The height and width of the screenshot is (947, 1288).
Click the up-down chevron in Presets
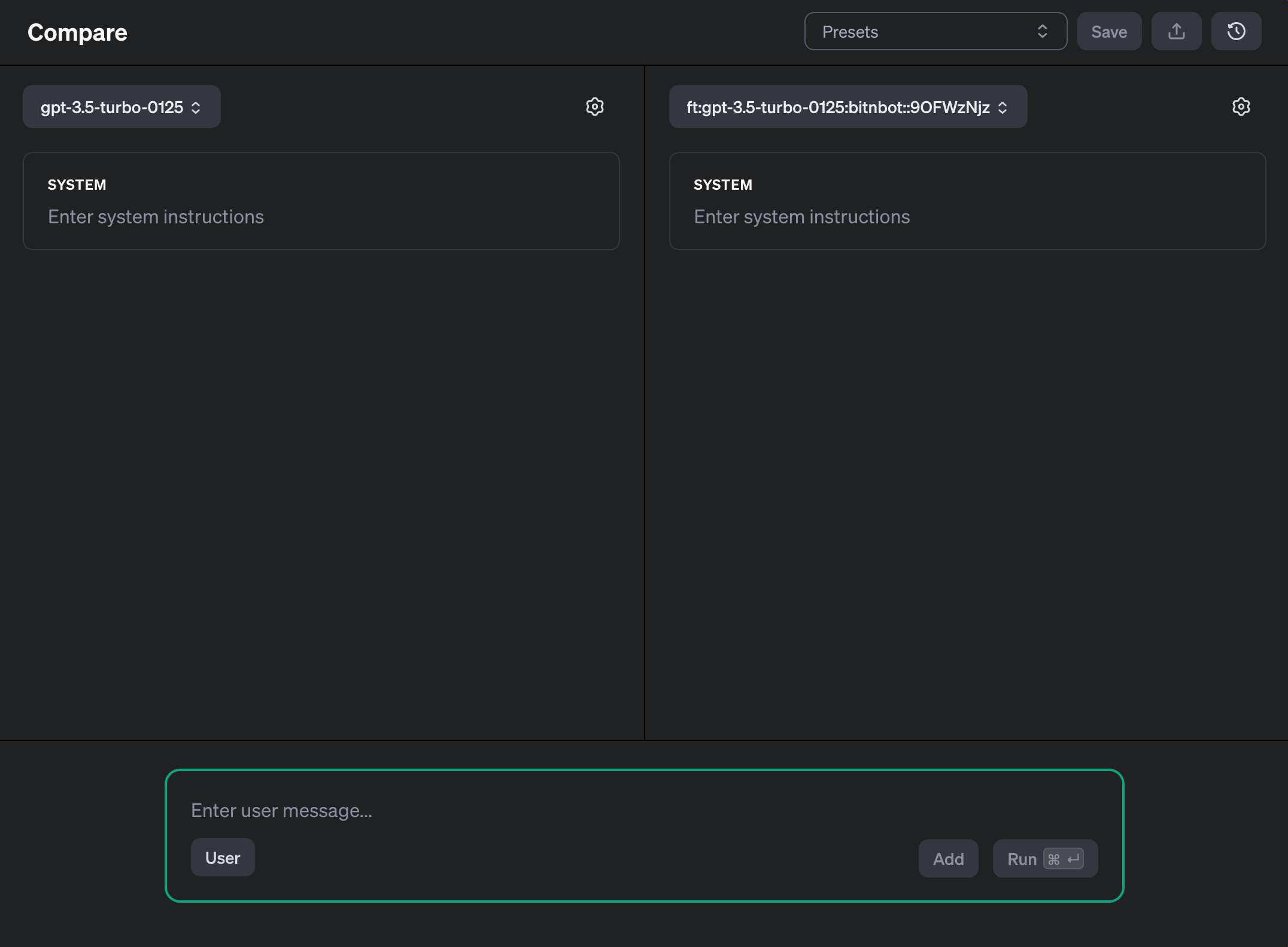tap(1042, 31)
